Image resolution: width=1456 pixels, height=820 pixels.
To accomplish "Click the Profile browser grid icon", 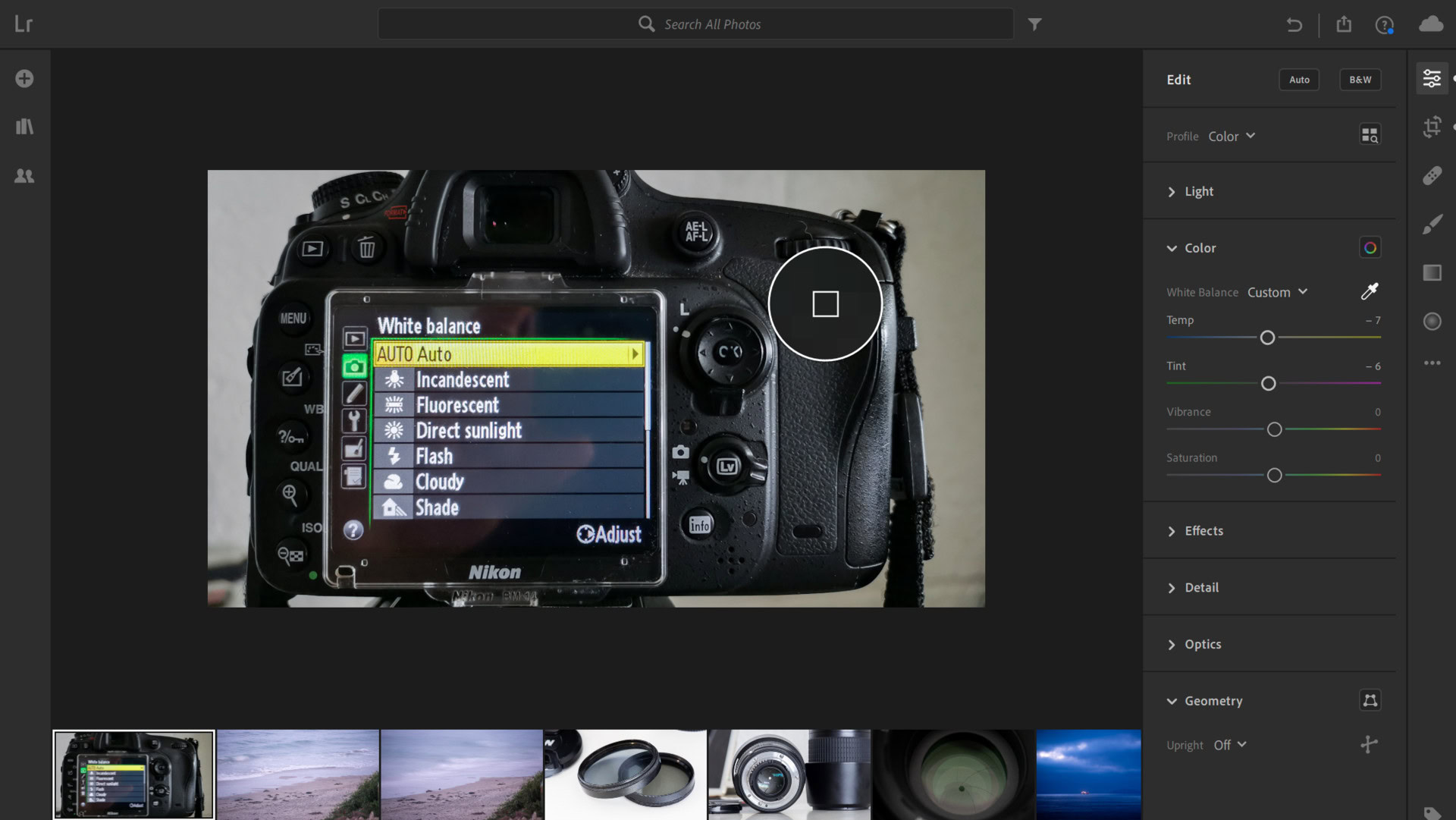I will click(1370, 134).
